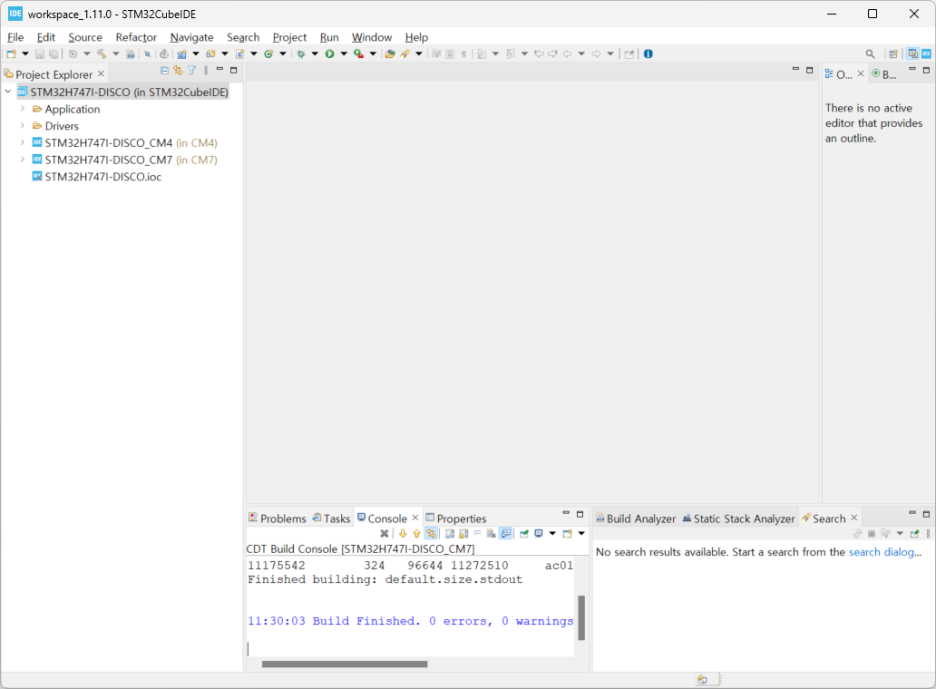Minimize the Console panel group
This screenshot has width=936, height=689.
coord(566,513)
